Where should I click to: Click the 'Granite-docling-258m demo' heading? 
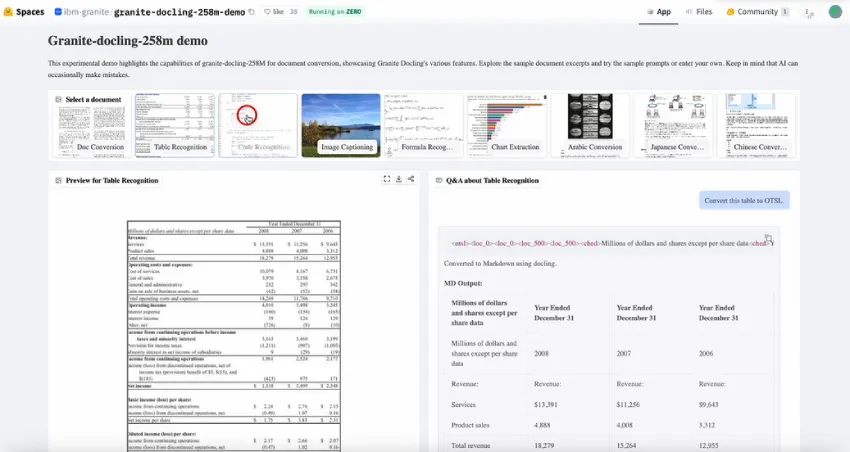[127, 41]
